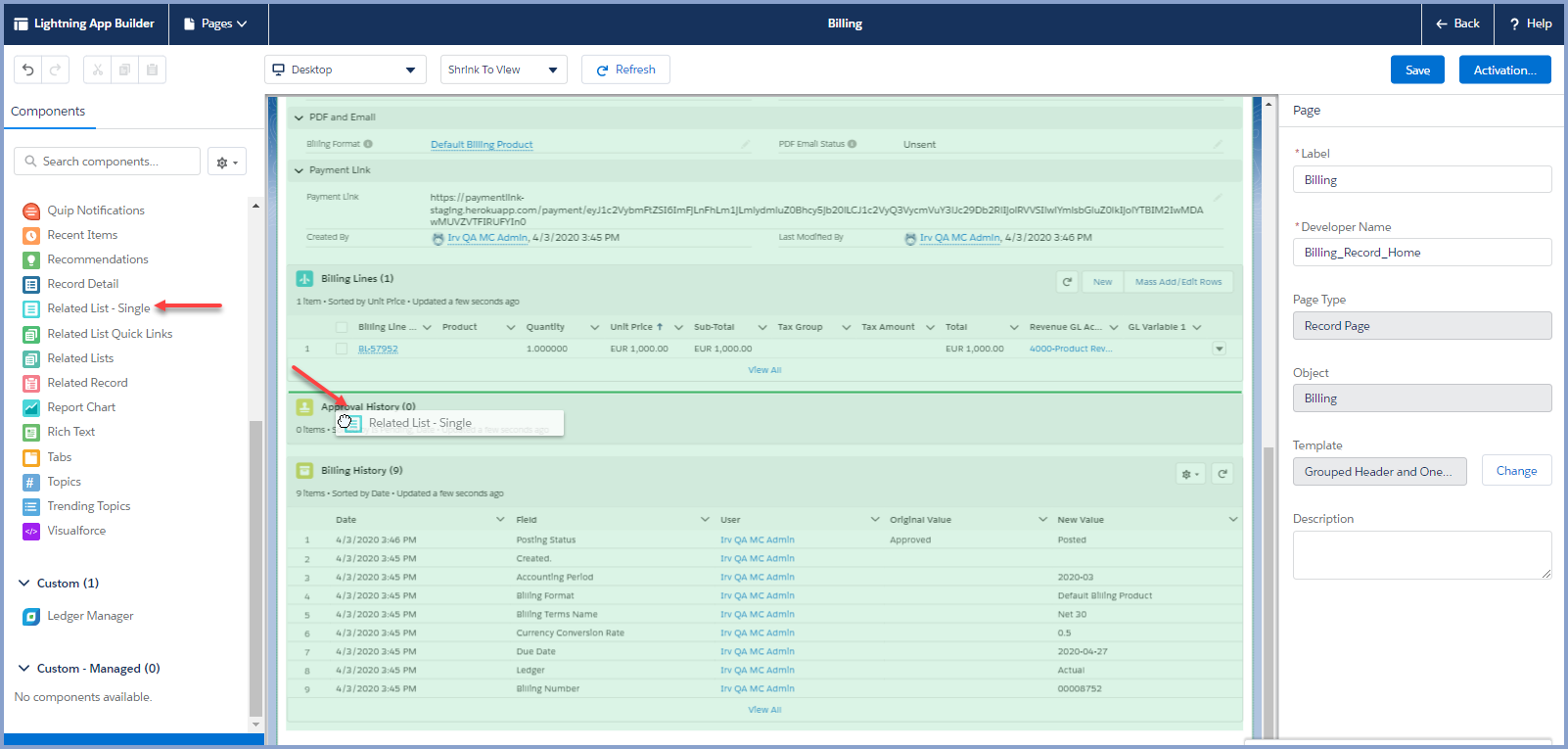Focus the Search components field
Viewport: 1568px width, 749px height.
click(108, 162)
